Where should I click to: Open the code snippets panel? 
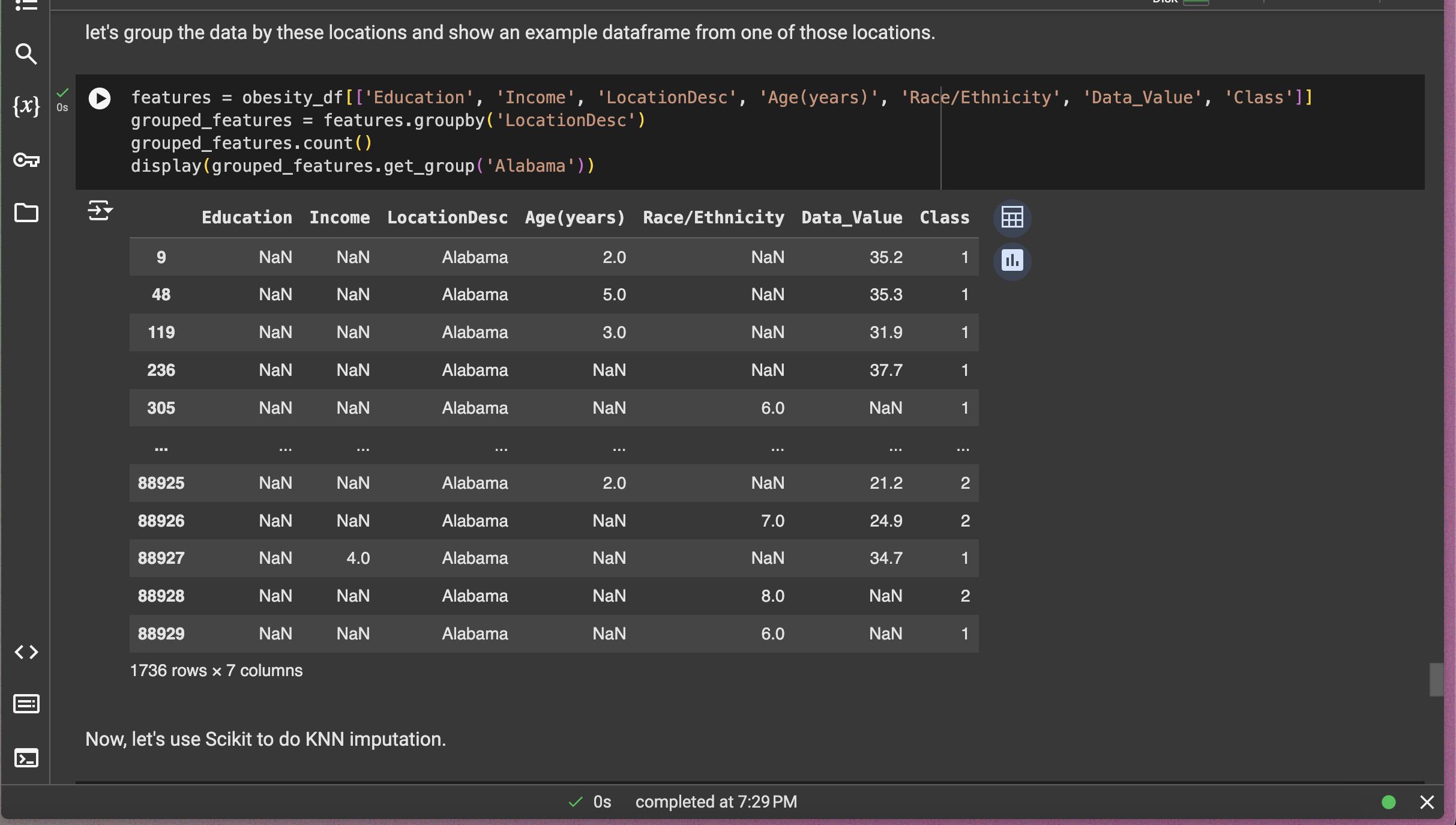[x=26, y=652]
